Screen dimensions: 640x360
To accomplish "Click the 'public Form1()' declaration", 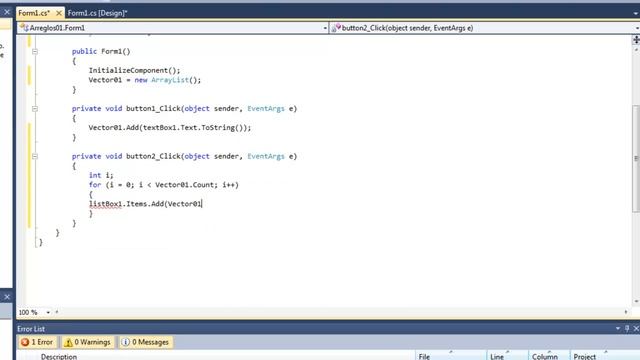I will pos(101,51).
